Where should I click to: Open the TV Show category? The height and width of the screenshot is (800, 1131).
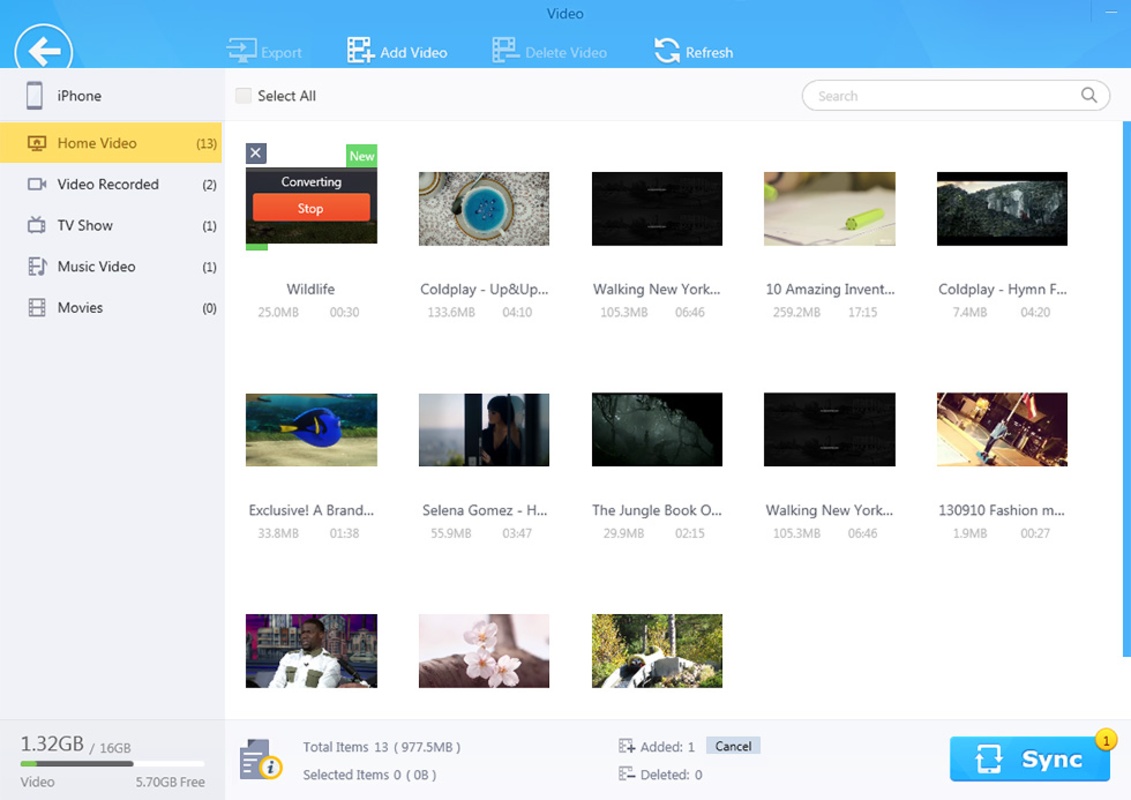tap(85, 225)
